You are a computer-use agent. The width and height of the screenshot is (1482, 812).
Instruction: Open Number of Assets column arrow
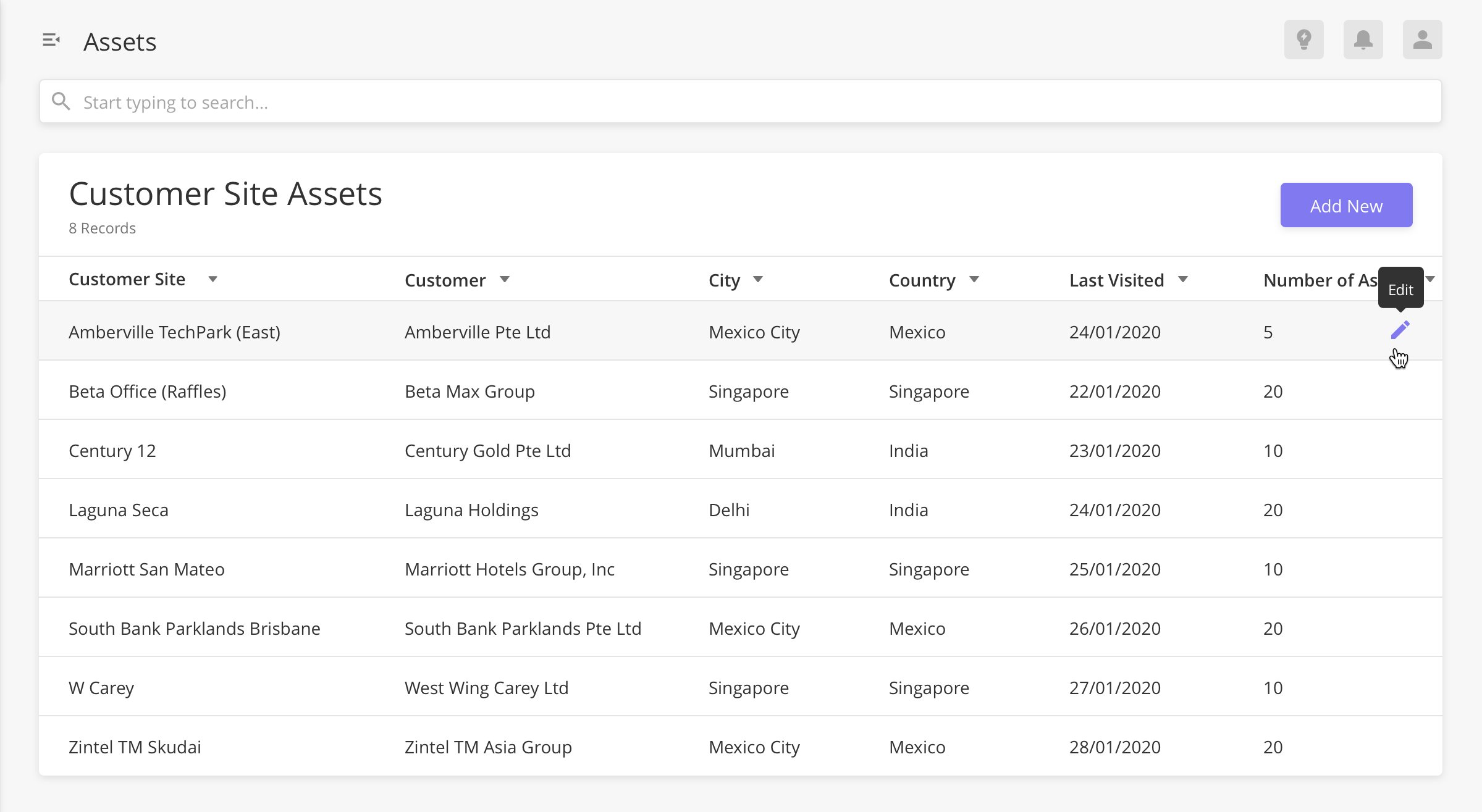1431,279
